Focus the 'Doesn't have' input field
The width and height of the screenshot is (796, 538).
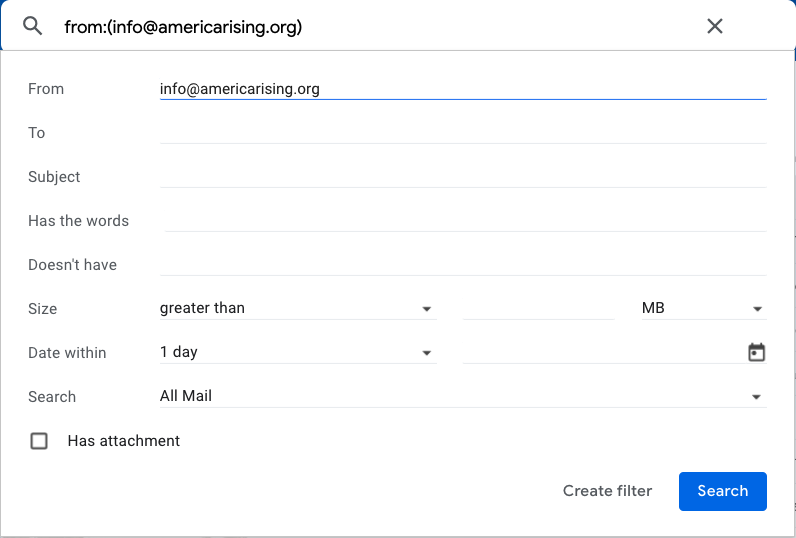coord(462,265)
